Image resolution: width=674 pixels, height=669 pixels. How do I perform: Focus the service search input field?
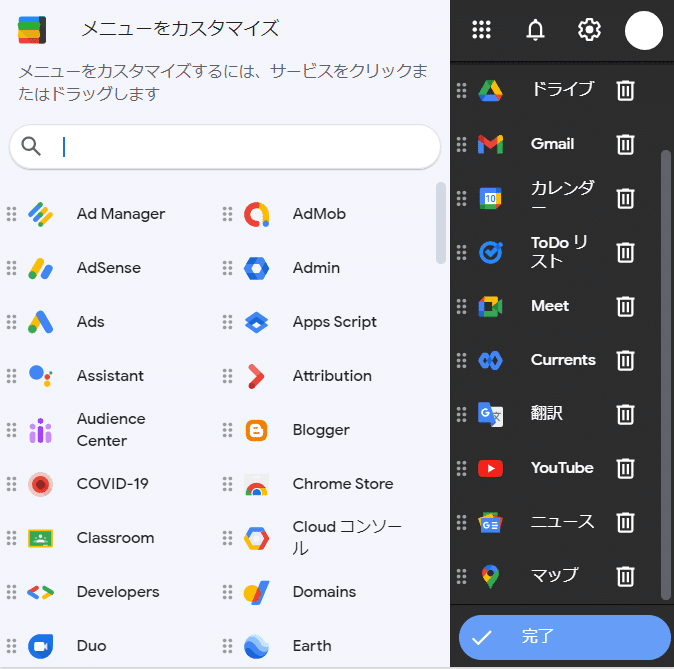click(225, 147)
